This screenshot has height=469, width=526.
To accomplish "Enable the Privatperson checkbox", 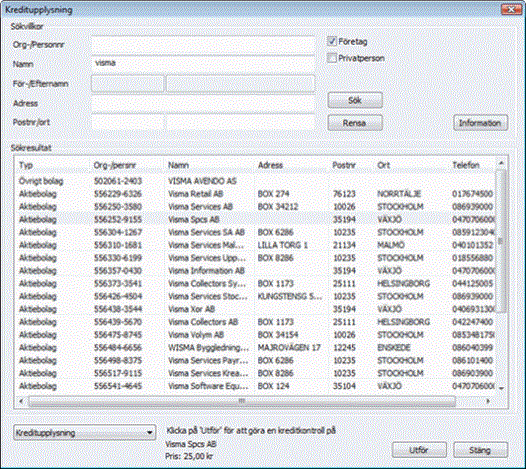I will 331,58.
